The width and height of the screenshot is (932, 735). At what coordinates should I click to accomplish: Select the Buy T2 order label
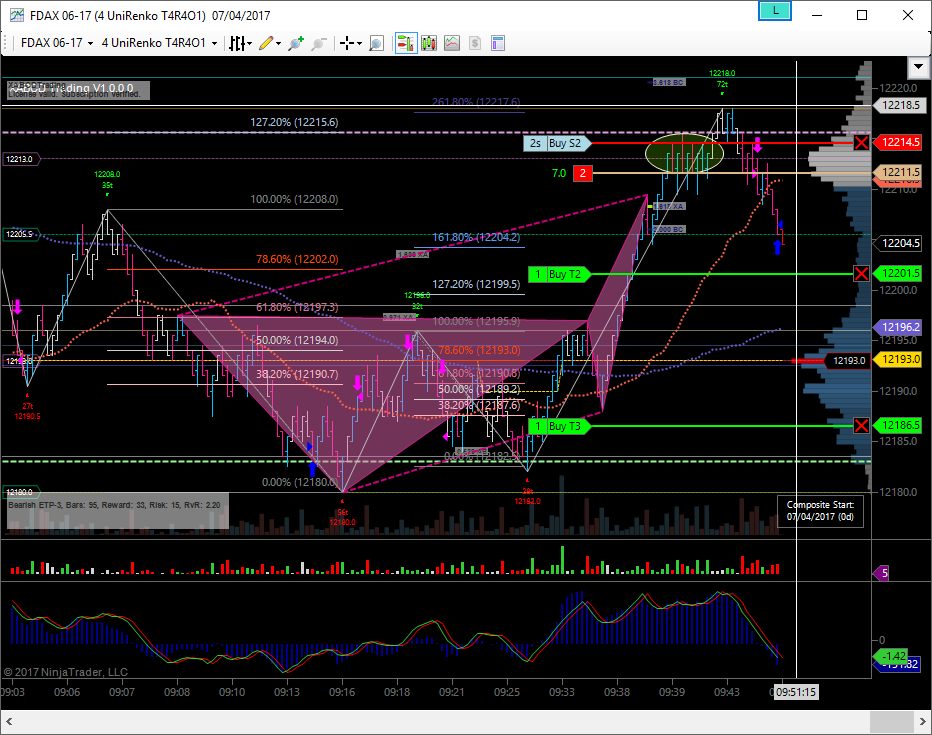pos(565,275)
